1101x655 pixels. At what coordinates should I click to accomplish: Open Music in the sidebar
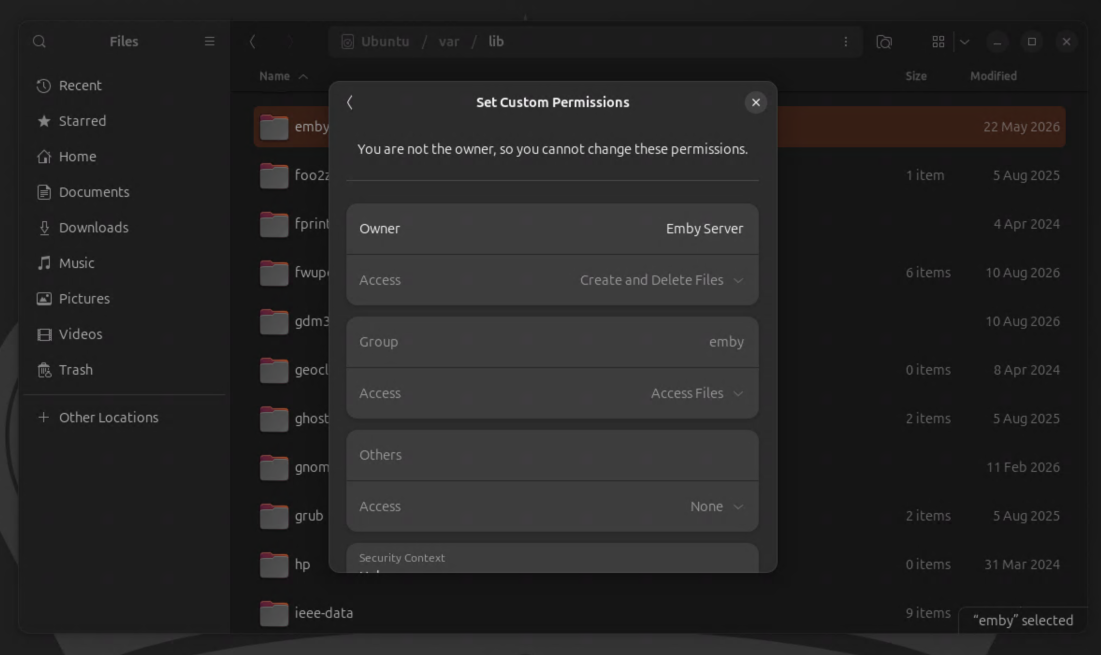124,263
